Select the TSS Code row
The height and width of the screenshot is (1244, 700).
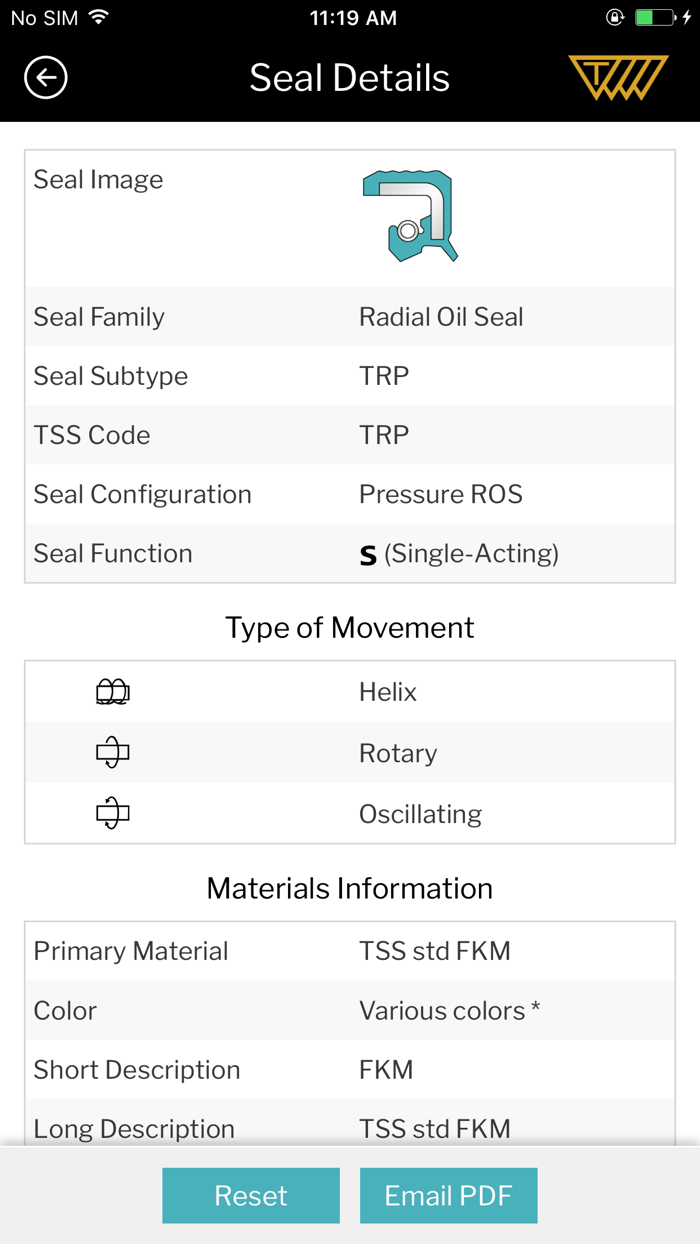[x=349, y=434]
